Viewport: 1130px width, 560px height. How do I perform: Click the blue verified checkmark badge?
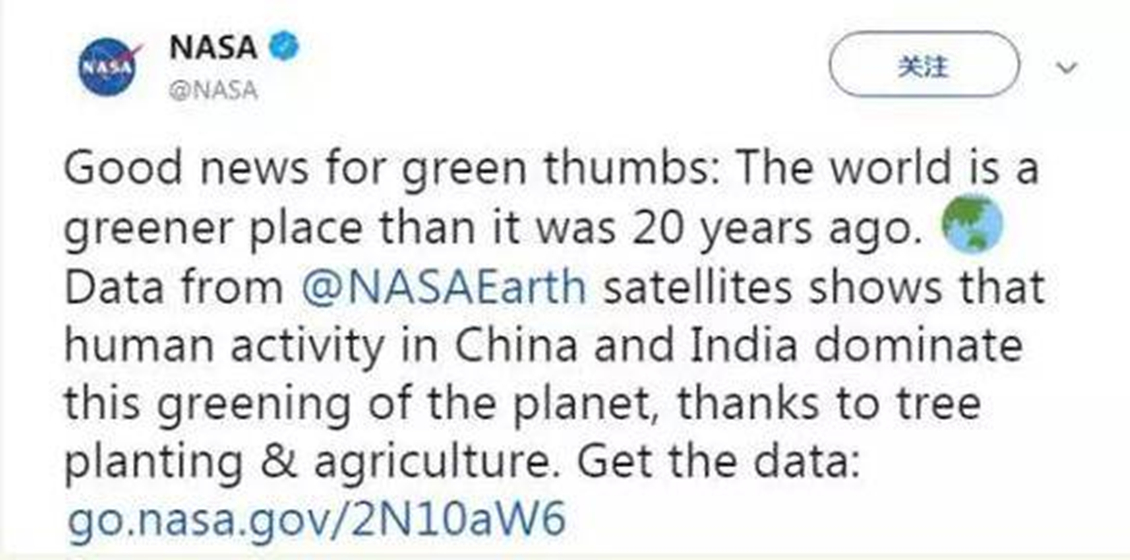click(285, 47)
